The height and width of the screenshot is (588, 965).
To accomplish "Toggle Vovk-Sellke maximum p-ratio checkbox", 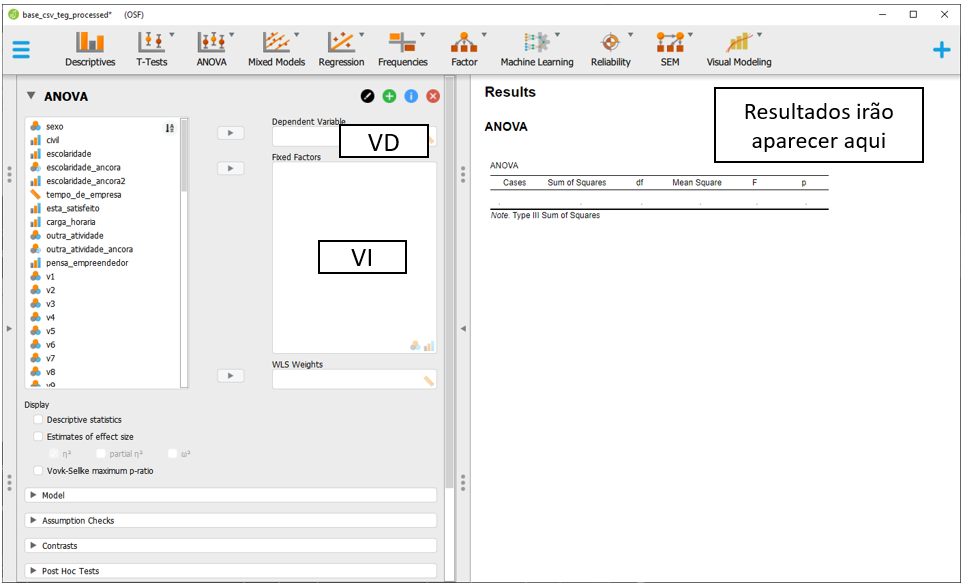I will point(39,470).
